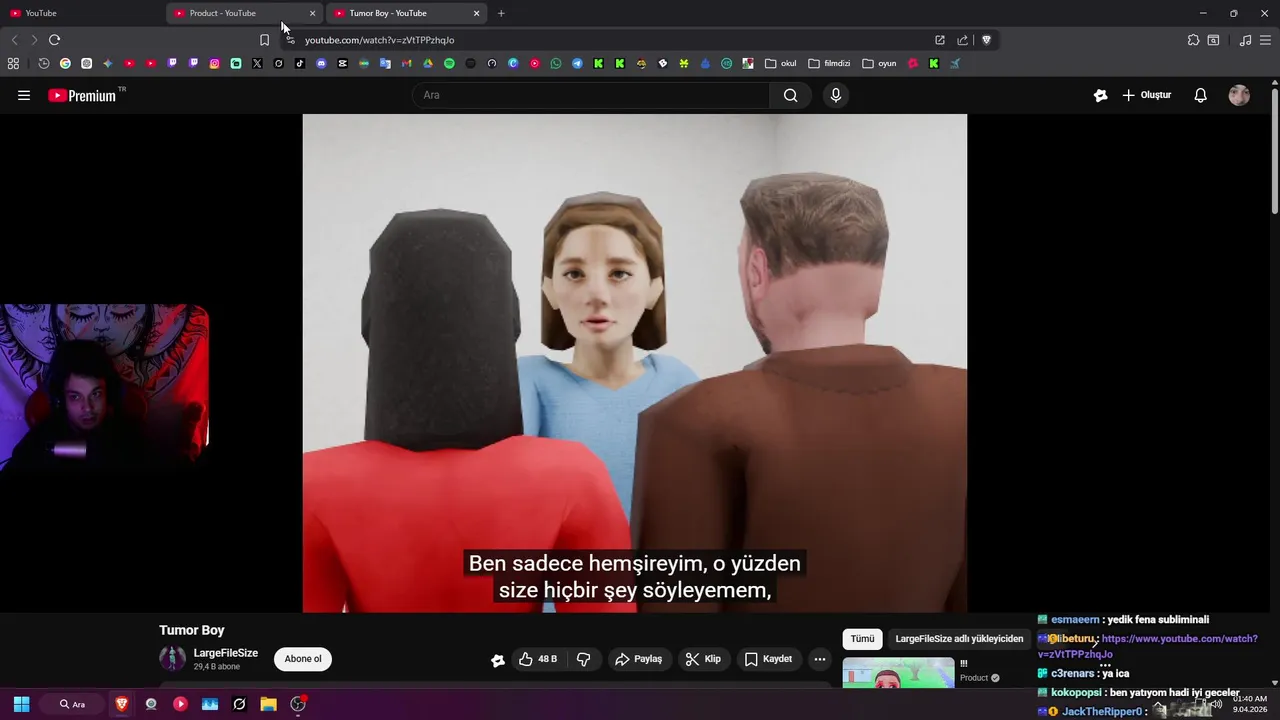Open the Product recommended video thumbnail
The width and height of the screenshot is (1280, 720).
(898, 673)
